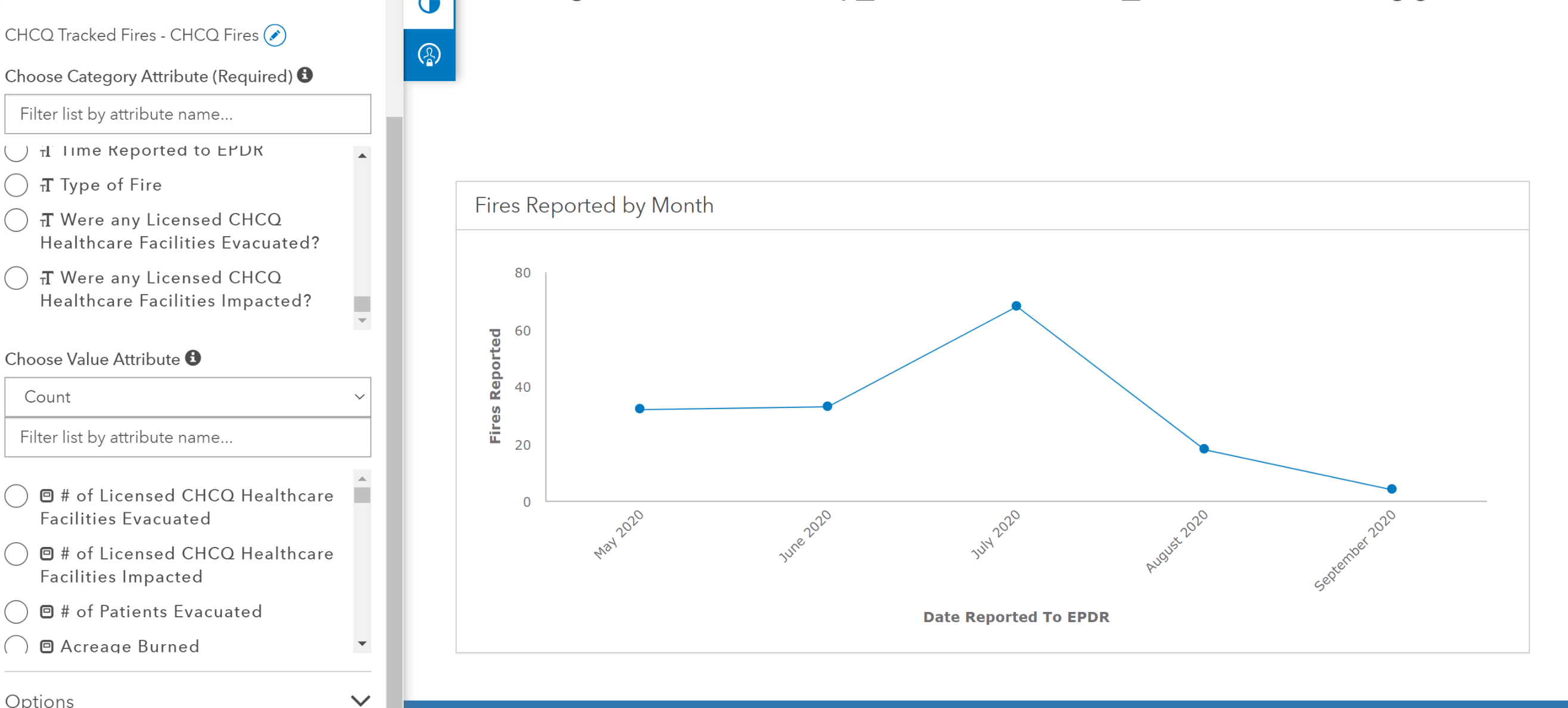
Task: Click the 'Fires Reported by Month' title
Action: coord(593,205)
